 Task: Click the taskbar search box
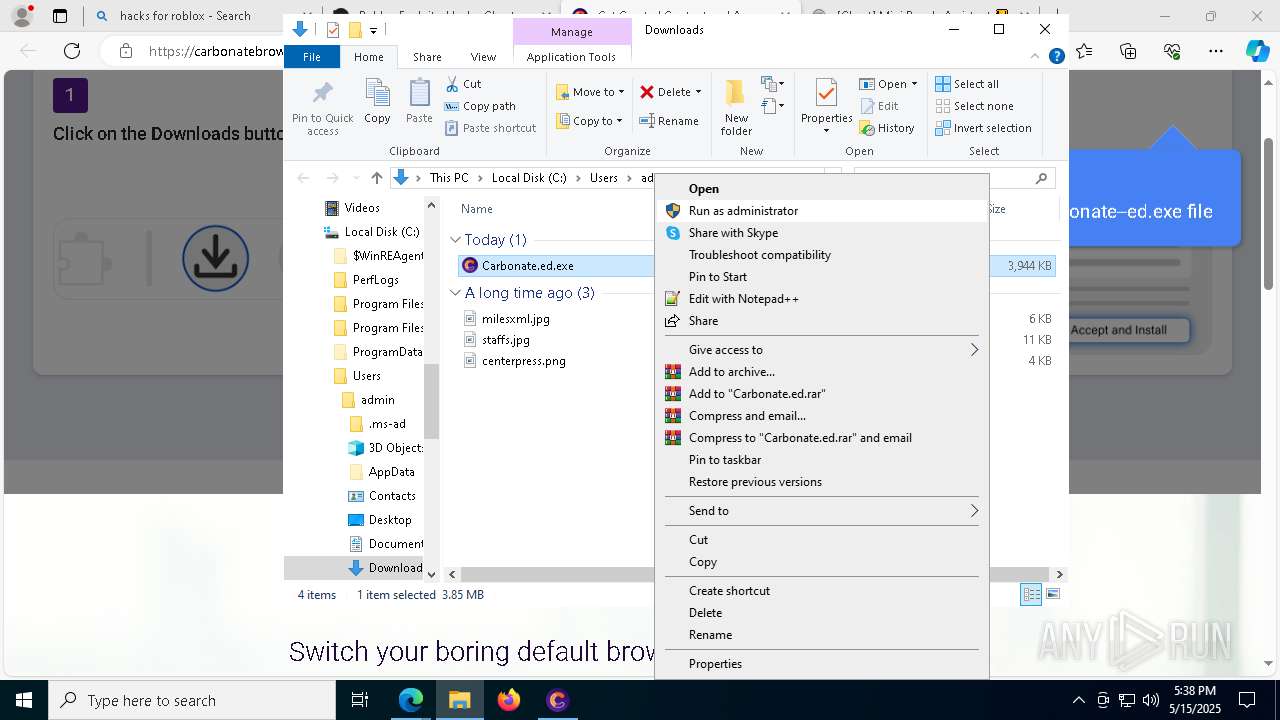point(191,700)
